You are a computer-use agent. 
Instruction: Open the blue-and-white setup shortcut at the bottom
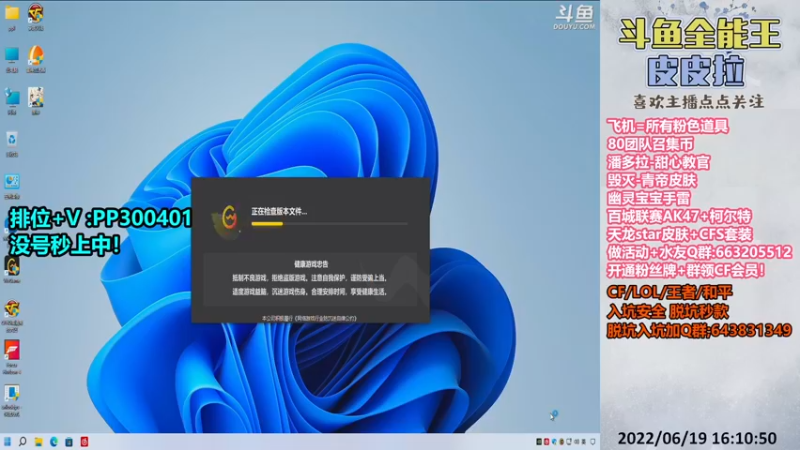[12, 393]
